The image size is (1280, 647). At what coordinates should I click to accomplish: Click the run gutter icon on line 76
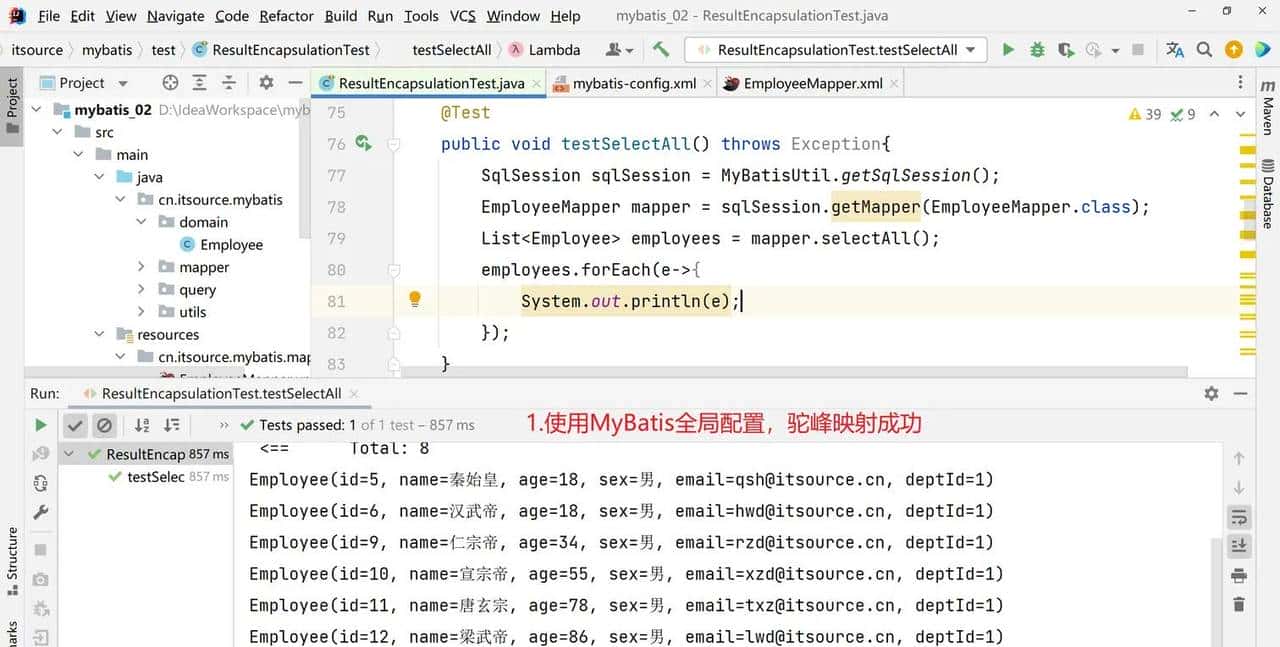(x=363, y=144)
